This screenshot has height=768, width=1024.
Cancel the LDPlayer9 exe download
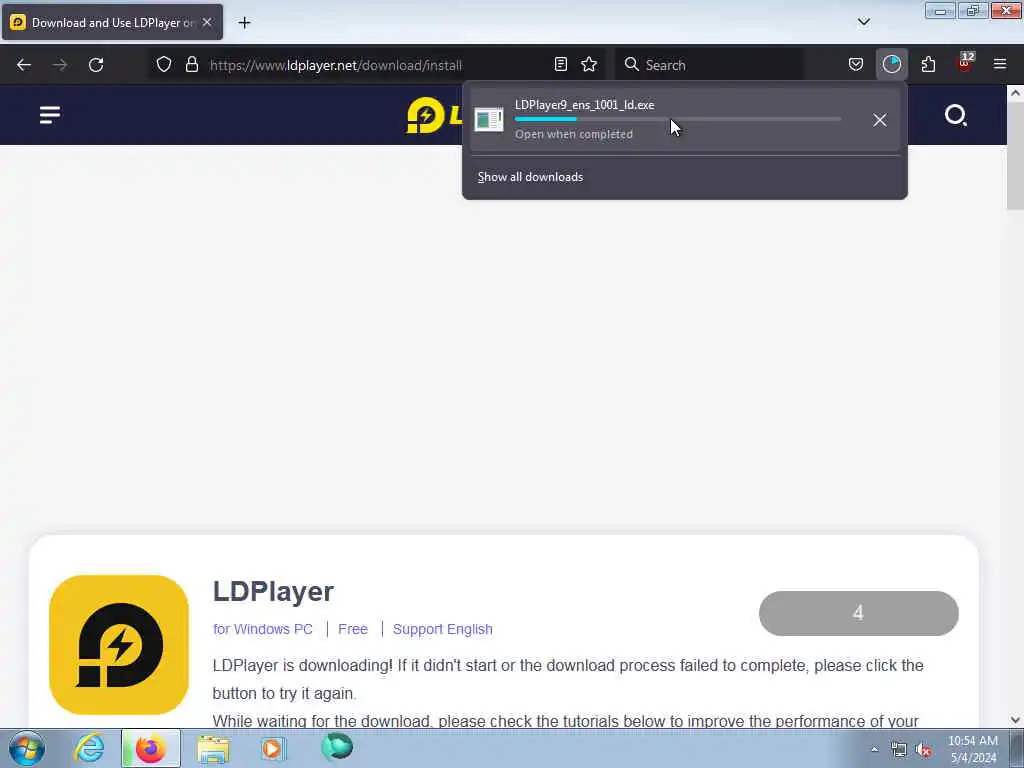tap(880, 120)
